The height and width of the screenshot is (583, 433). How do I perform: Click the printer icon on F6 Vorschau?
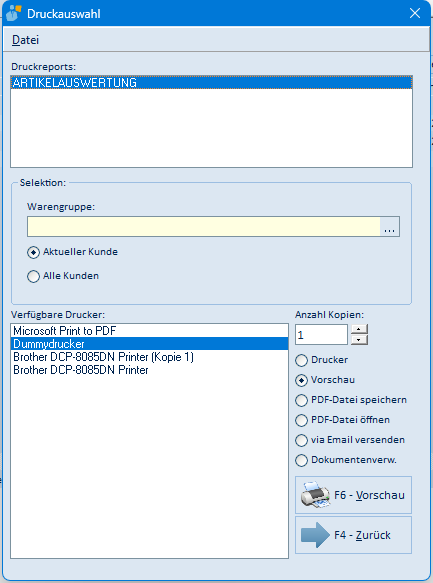[x=315, y=495]
